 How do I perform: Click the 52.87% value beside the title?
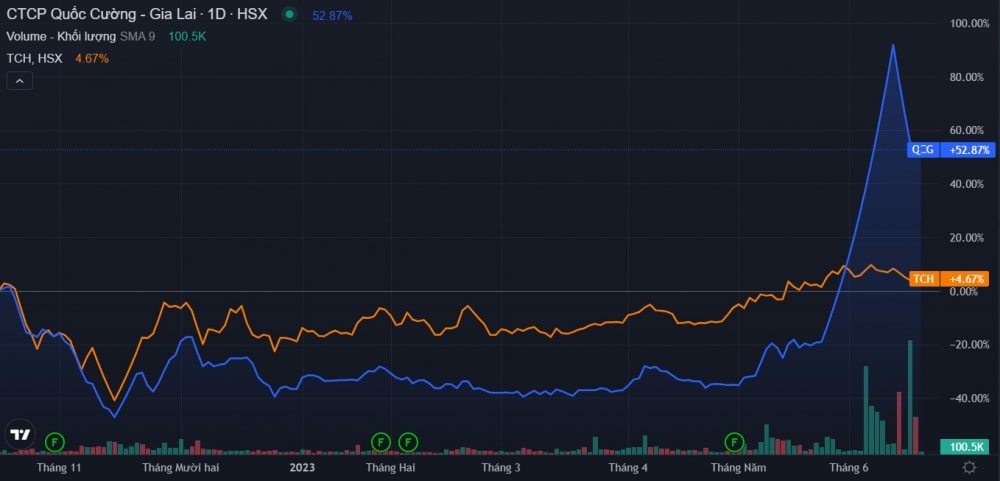(x=332, y=16)
